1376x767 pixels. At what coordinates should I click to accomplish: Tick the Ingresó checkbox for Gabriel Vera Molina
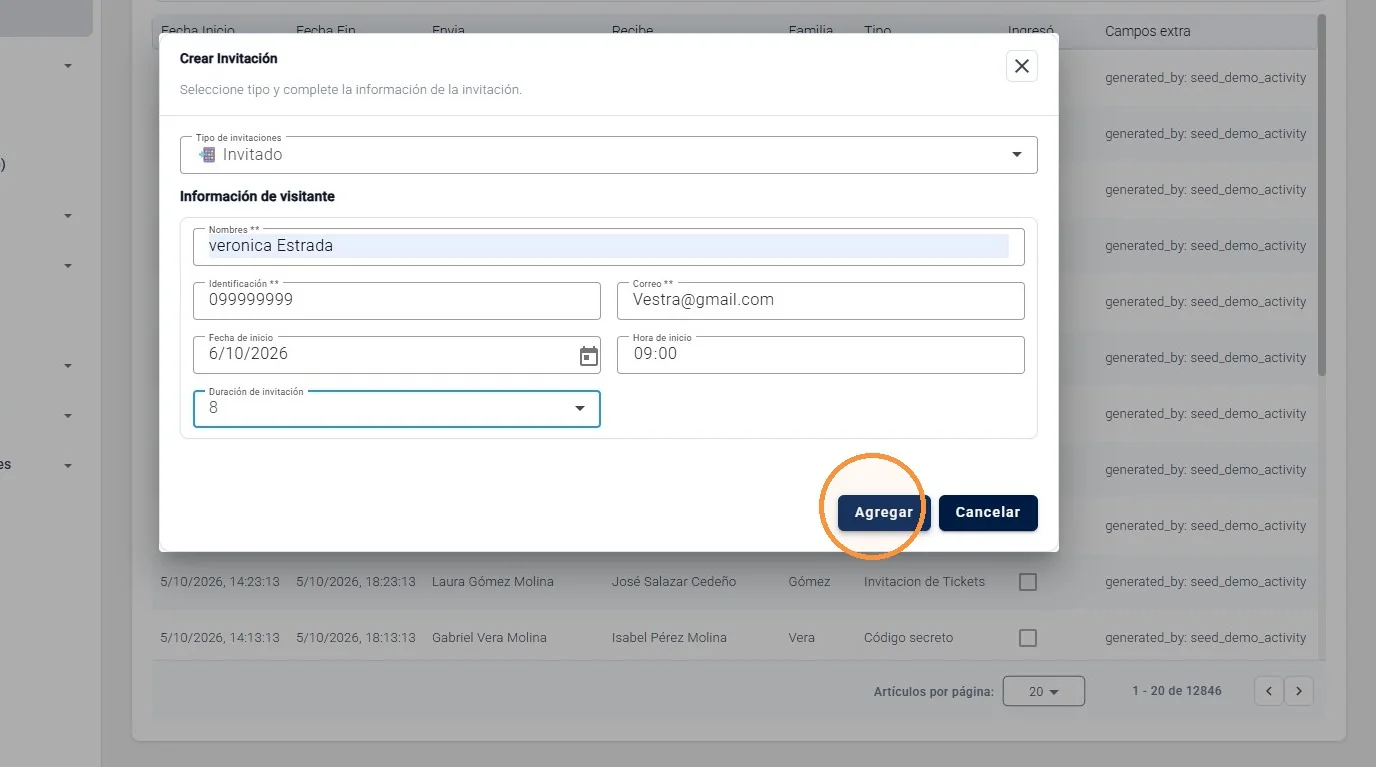click(1027, 638)
